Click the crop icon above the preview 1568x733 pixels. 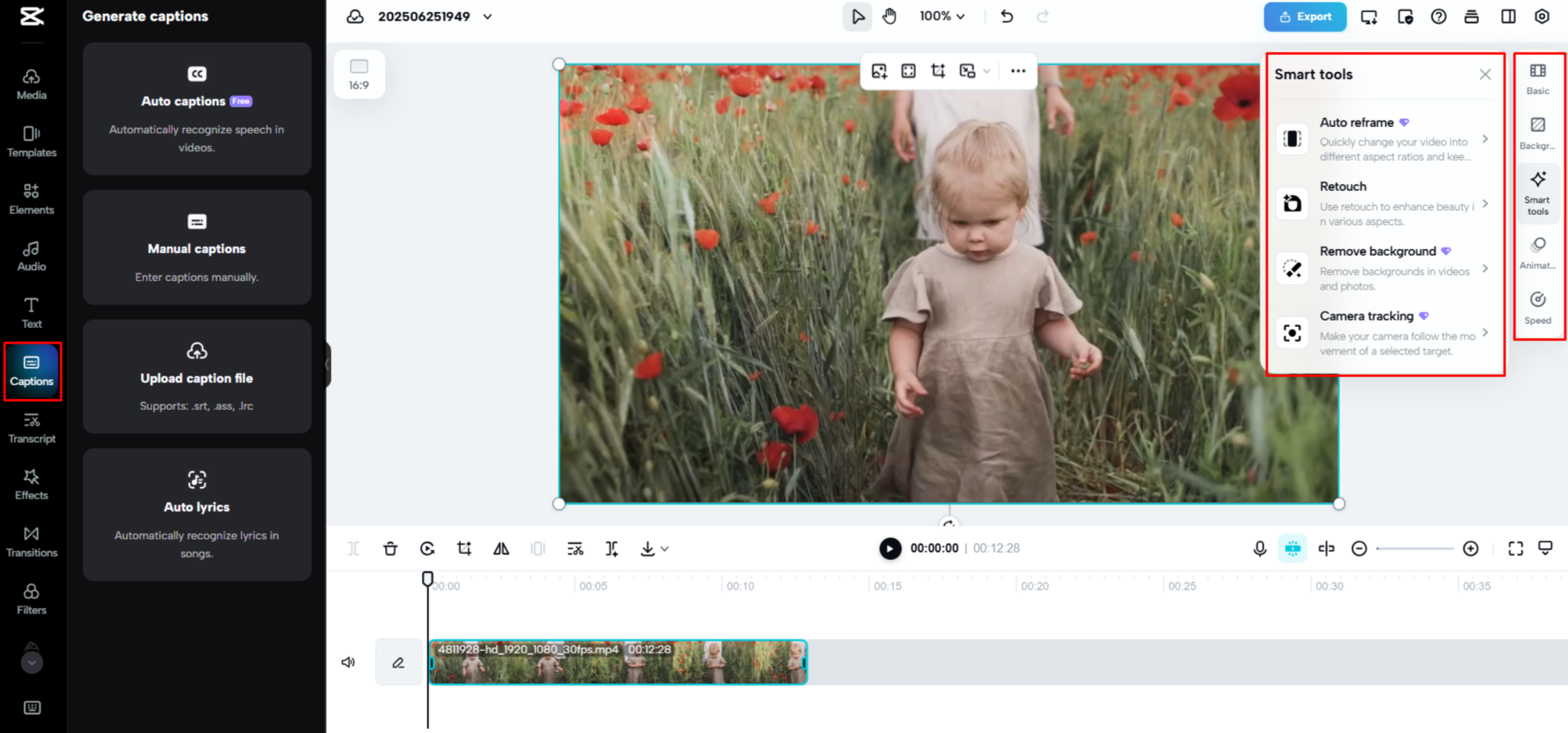click(937, 71)
